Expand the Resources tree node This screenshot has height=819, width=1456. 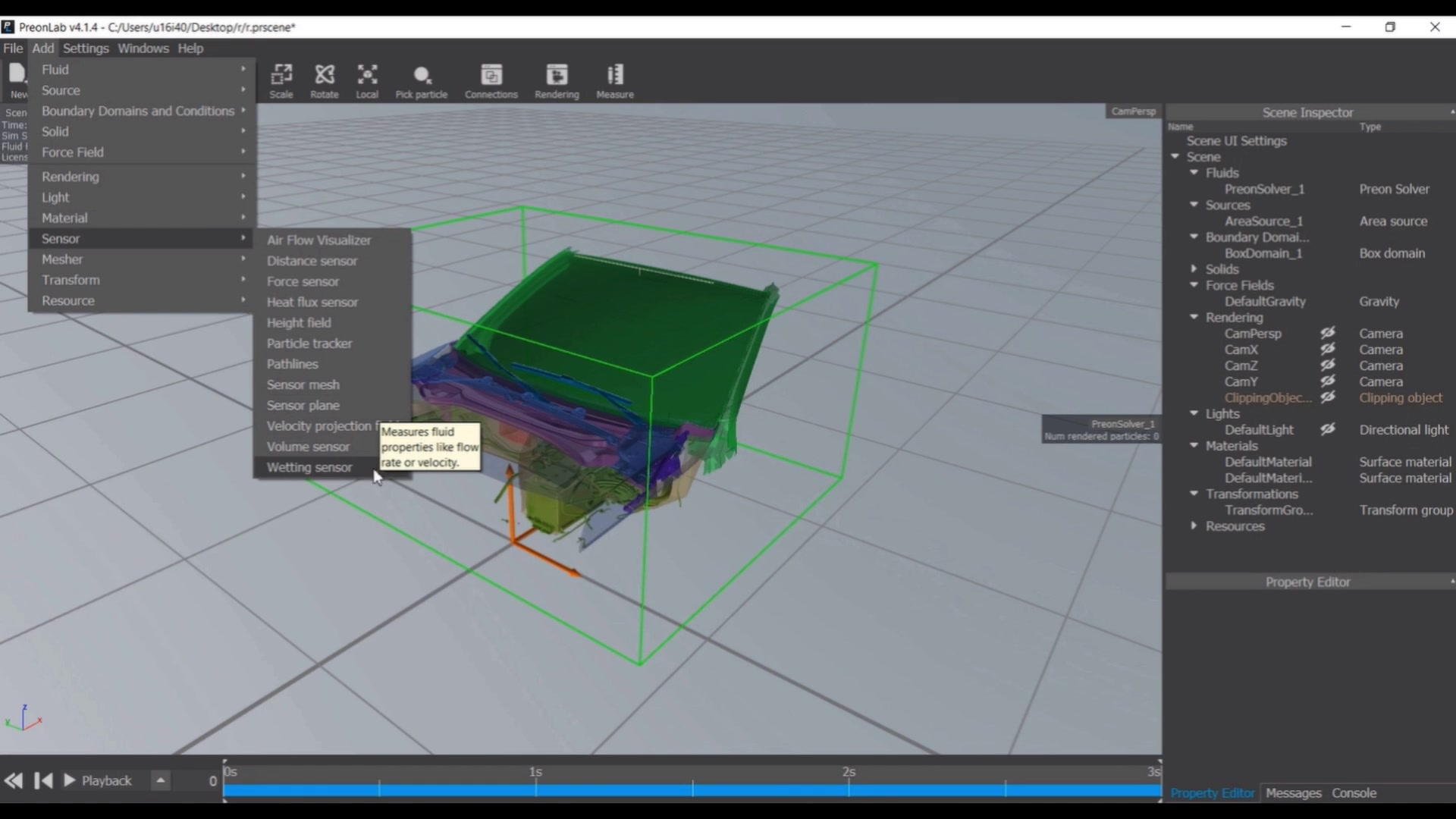(1194, 526)
